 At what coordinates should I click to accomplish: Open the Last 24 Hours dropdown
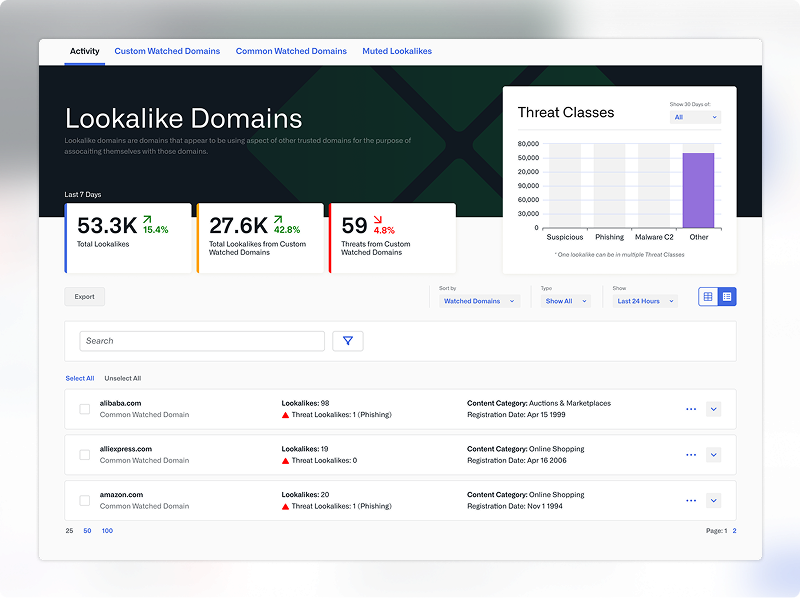click(645, 301)
